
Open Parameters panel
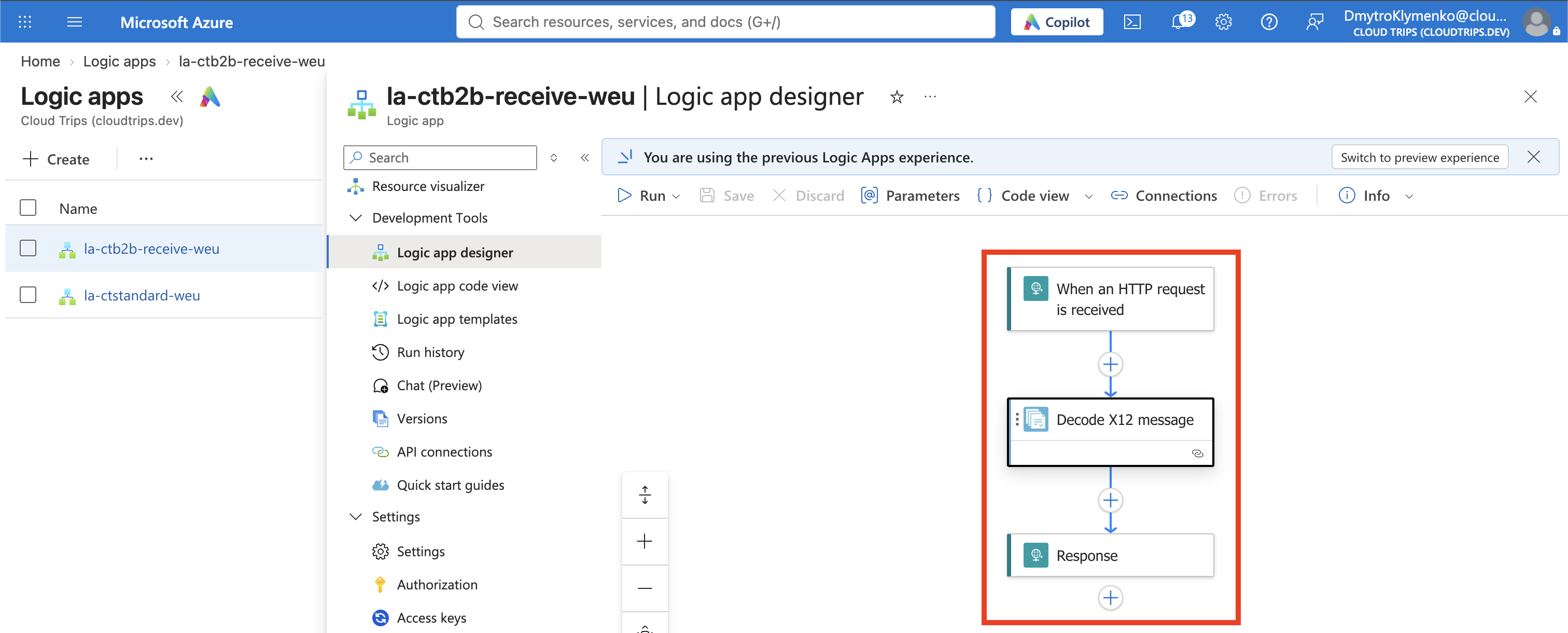[911, 196]
